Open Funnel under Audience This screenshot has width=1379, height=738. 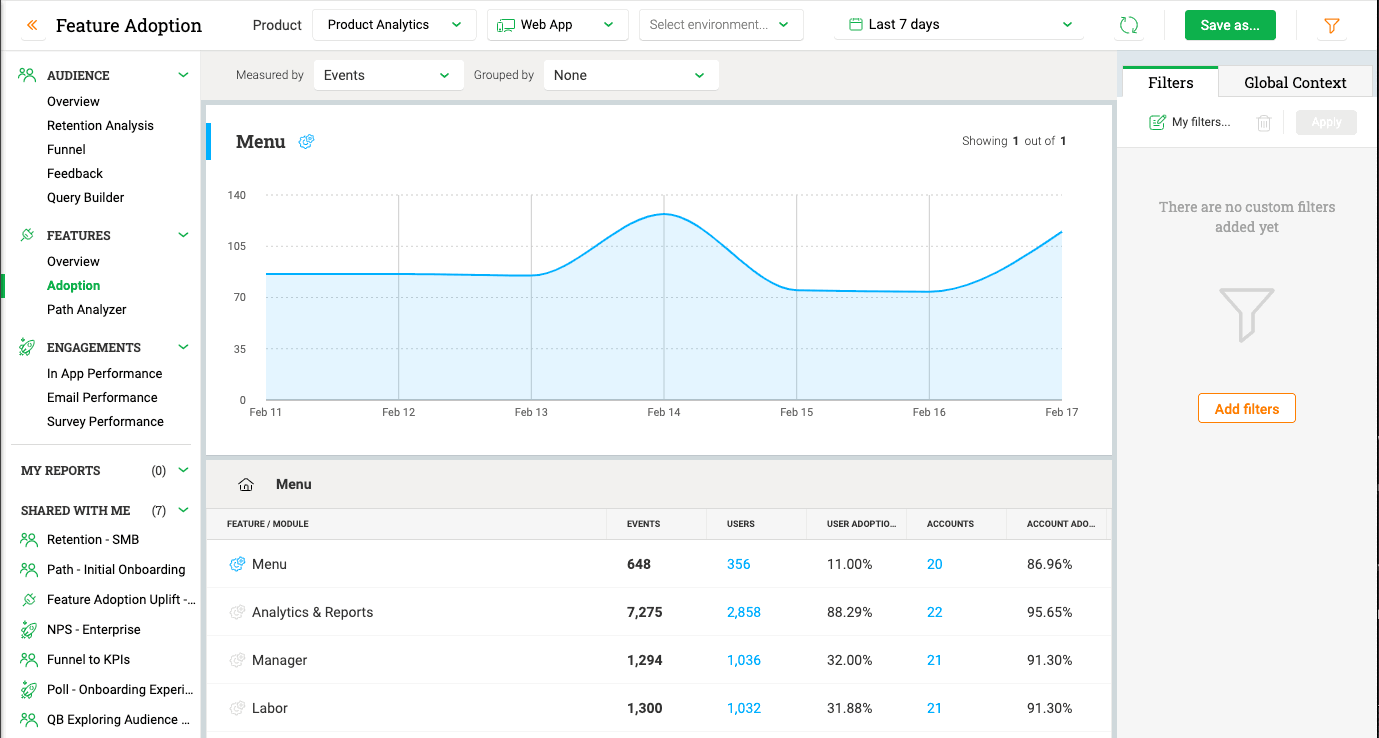[66, 149]
